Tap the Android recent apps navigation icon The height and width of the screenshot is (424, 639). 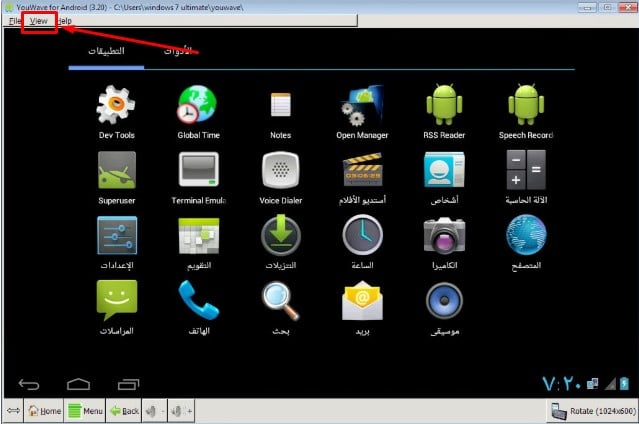click(x=128, y=384)
